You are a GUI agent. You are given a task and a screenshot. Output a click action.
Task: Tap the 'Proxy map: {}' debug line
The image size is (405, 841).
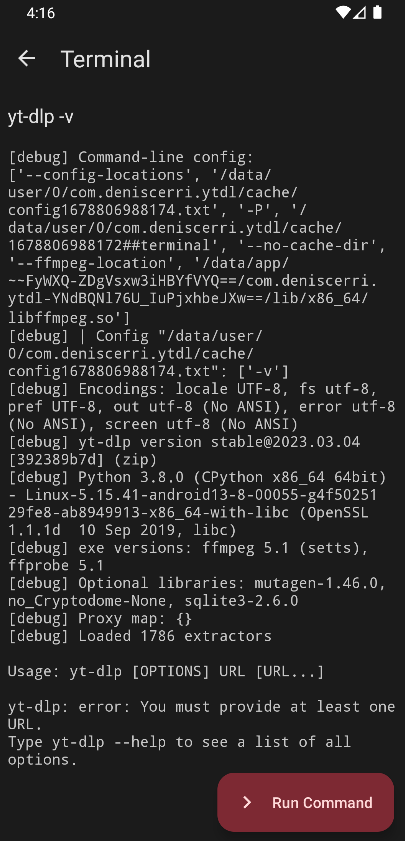click(100, 618)
